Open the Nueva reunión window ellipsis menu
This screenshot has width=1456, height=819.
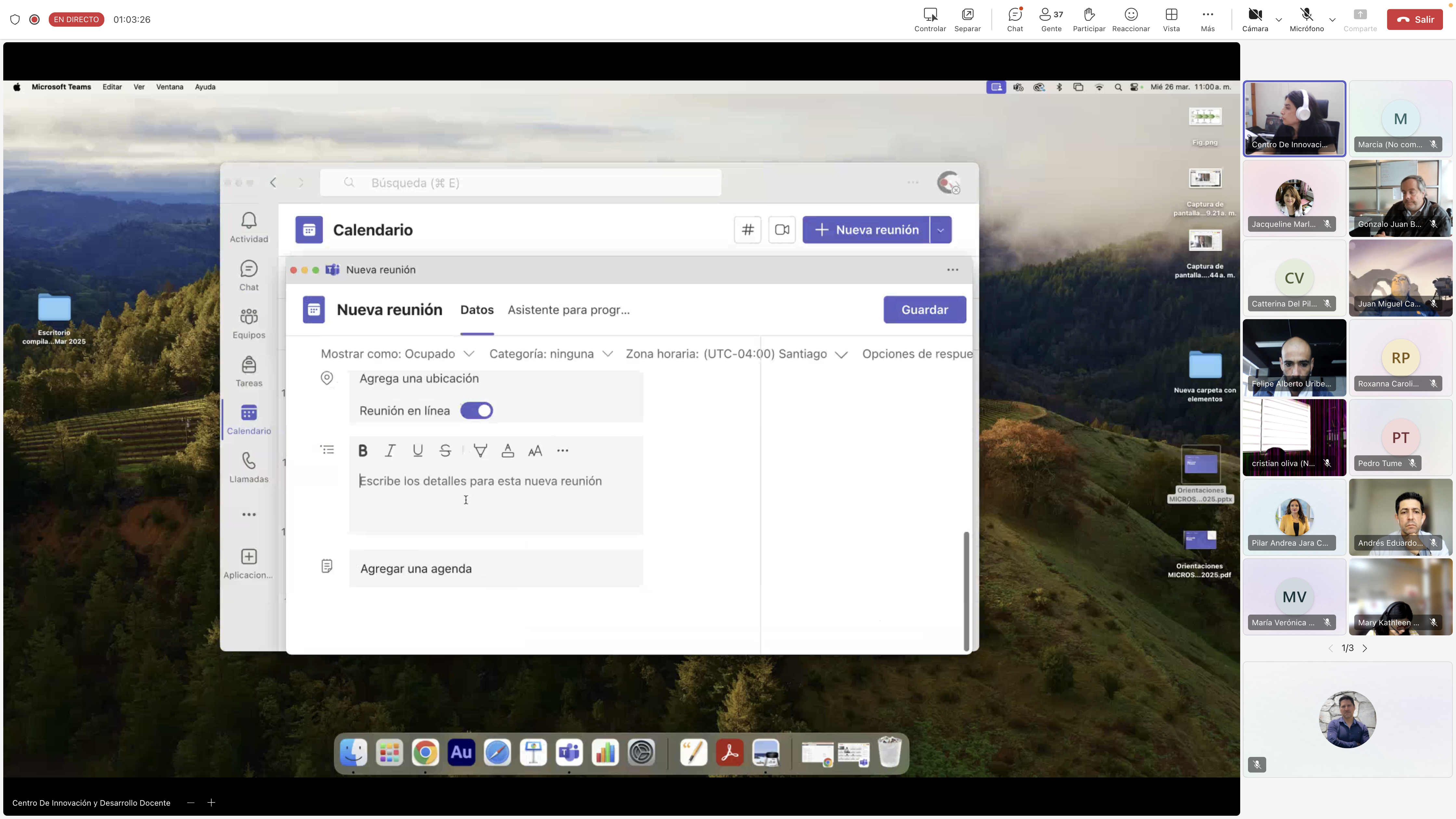coord(952,270)
